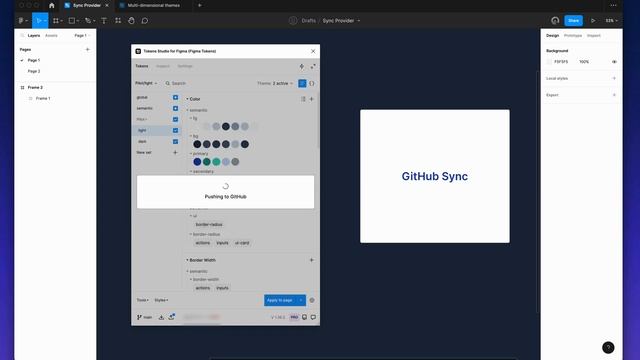This screenshot has height=360, width=640.
Task: Switch to the Settings tab in plugin
Action: pos(184,66)
